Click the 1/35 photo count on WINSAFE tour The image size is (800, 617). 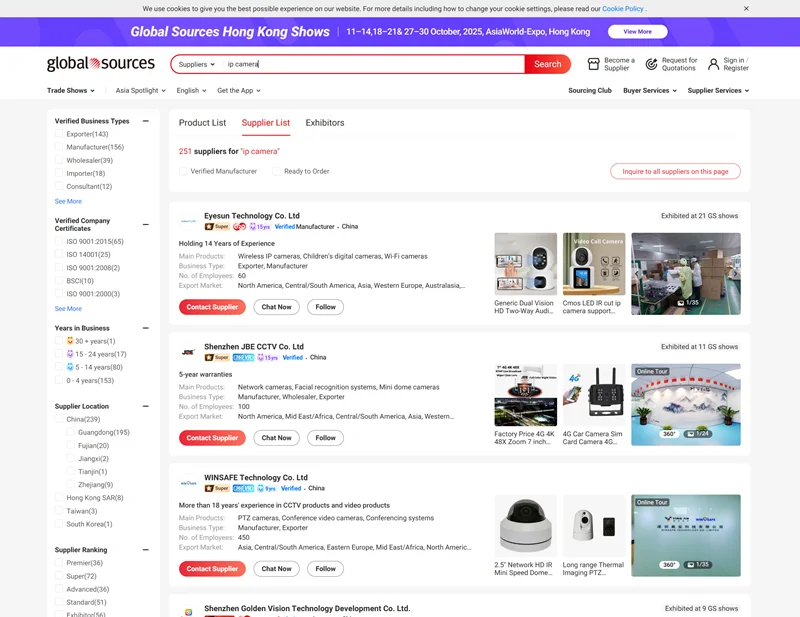pos(697,564)
